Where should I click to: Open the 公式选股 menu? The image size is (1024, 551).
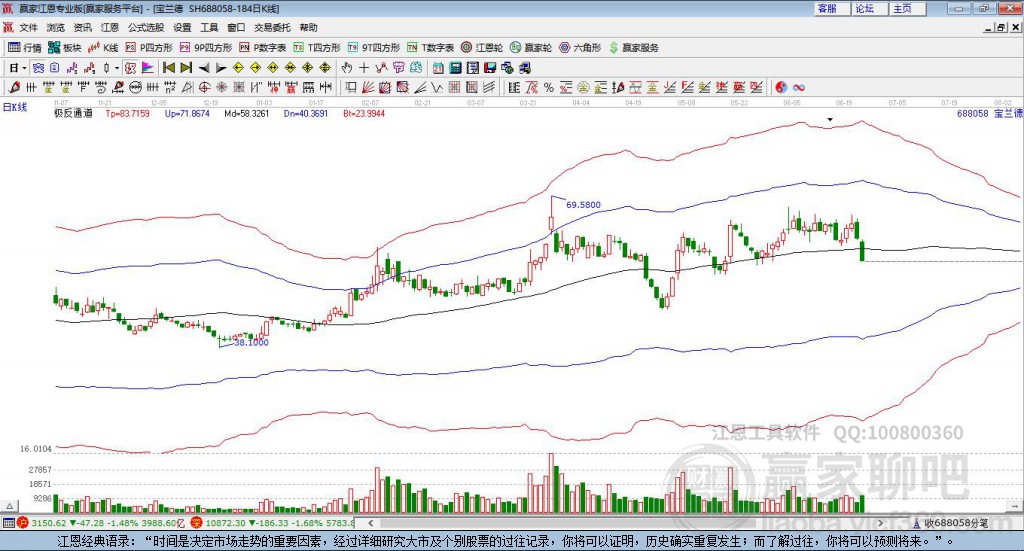point(146,27)
